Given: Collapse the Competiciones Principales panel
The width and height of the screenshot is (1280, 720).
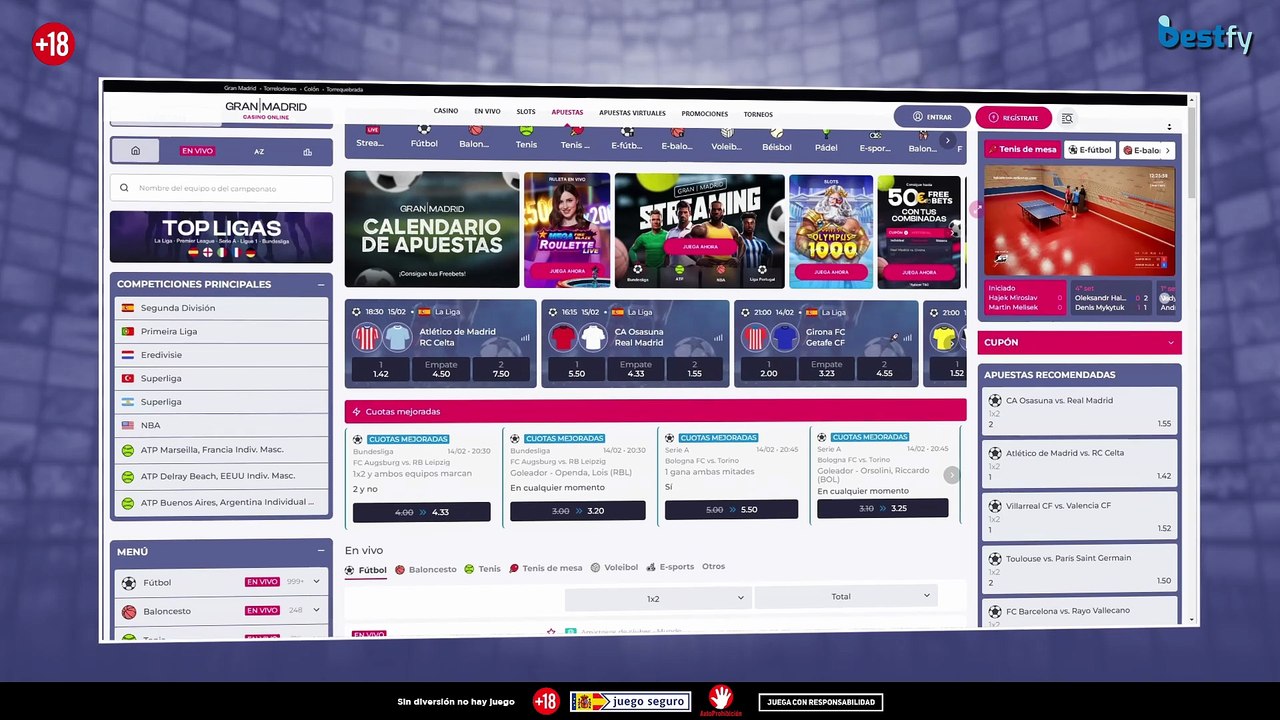Looking at the screenshot, I should (321, 284).
